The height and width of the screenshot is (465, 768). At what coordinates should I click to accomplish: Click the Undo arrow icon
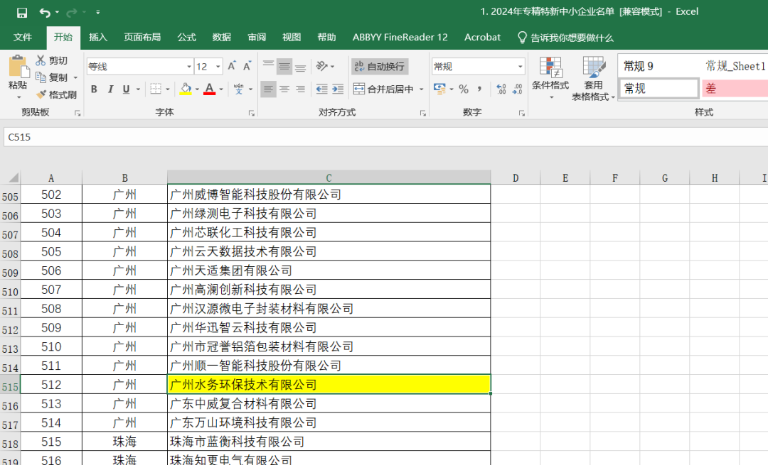pos(45,13)
